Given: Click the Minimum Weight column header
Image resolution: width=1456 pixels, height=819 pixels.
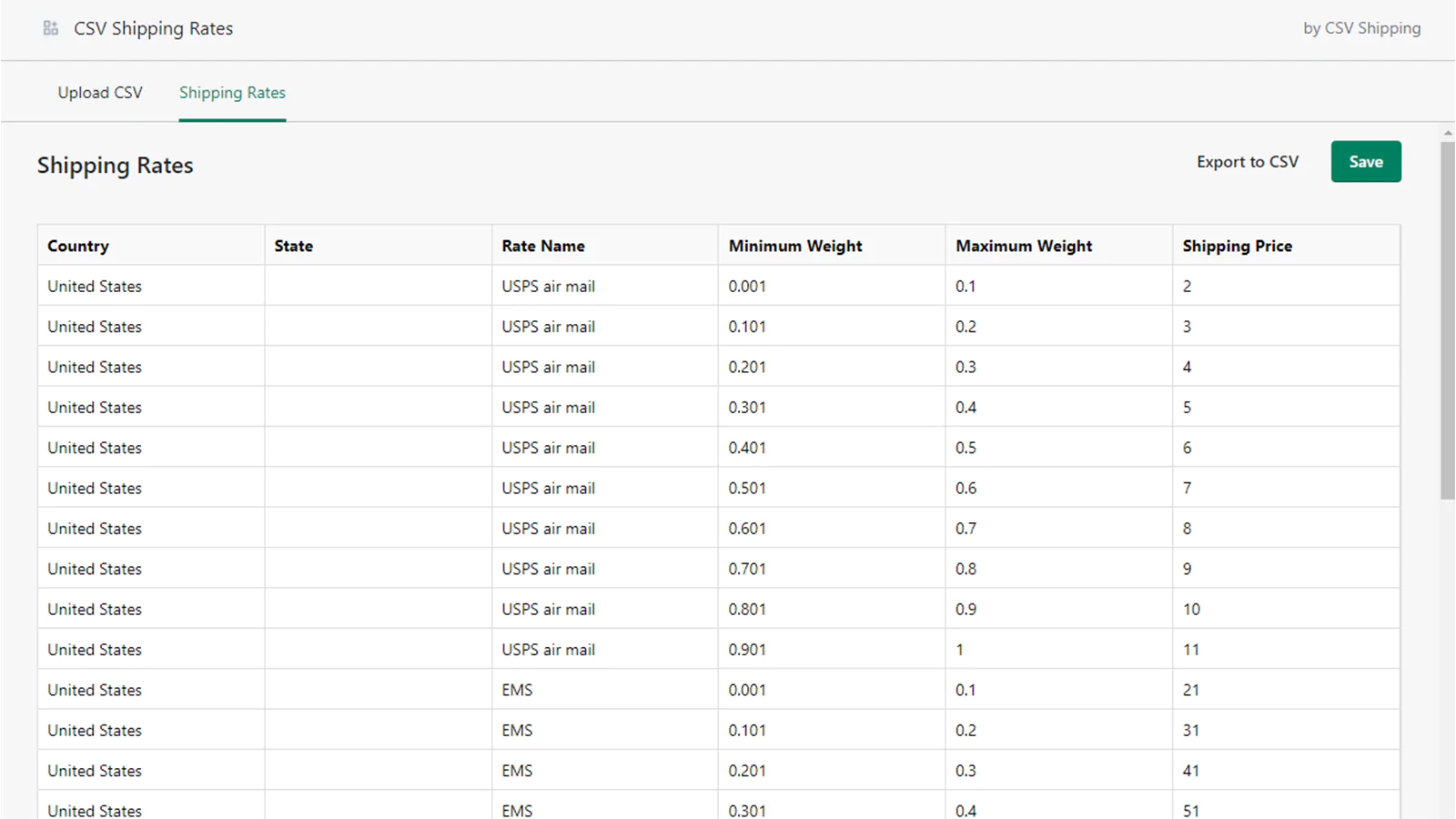Looking at the screenshot, I should click(795, 246).
